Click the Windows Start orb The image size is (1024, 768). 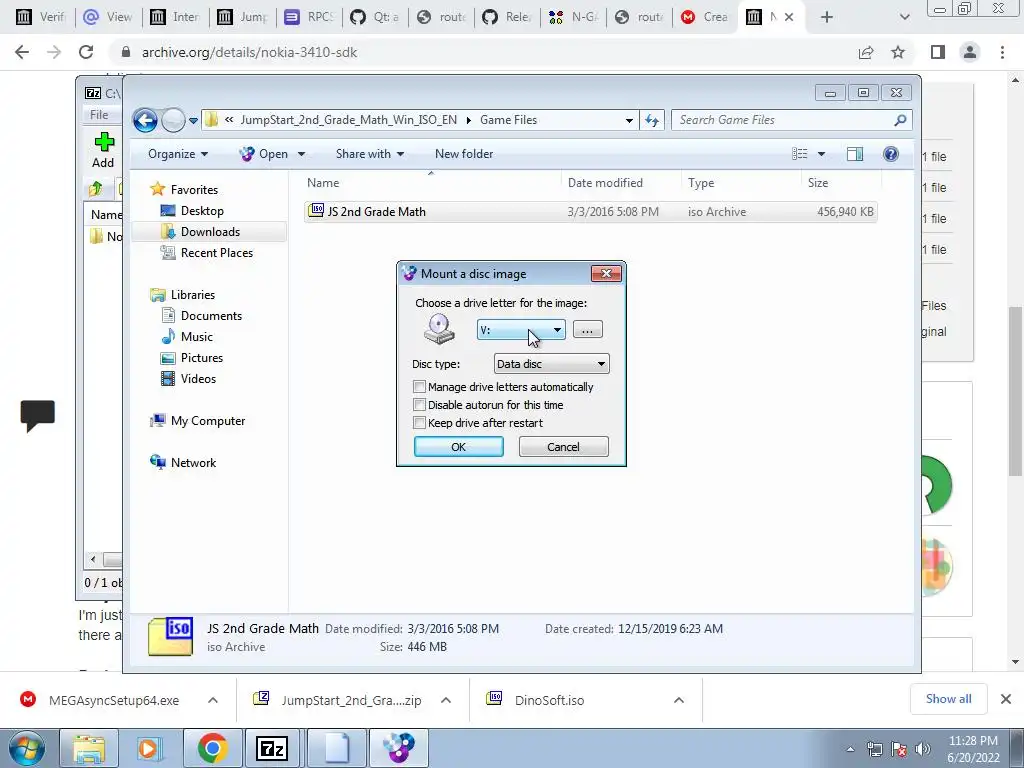pyautogui.click(x=26, y=748)
